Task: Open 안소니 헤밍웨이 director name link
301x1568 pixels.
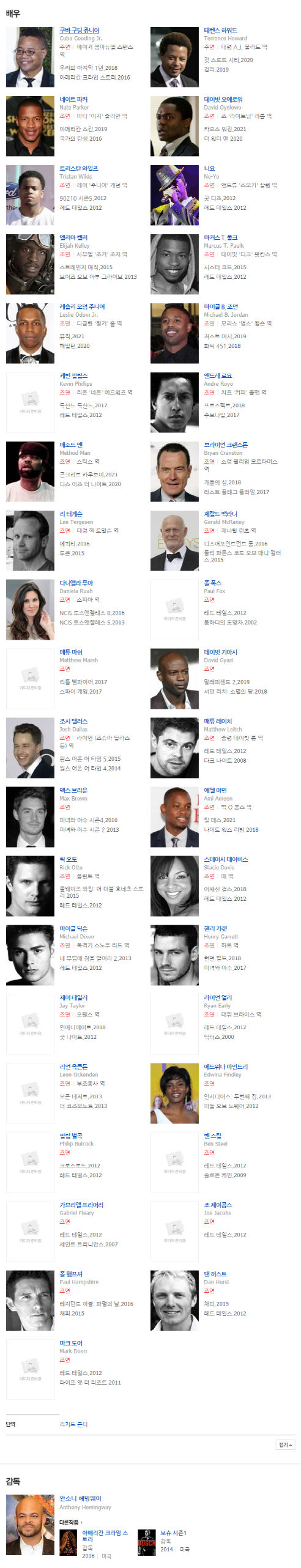Action: pyautogui.click(x=80, y=1498)
